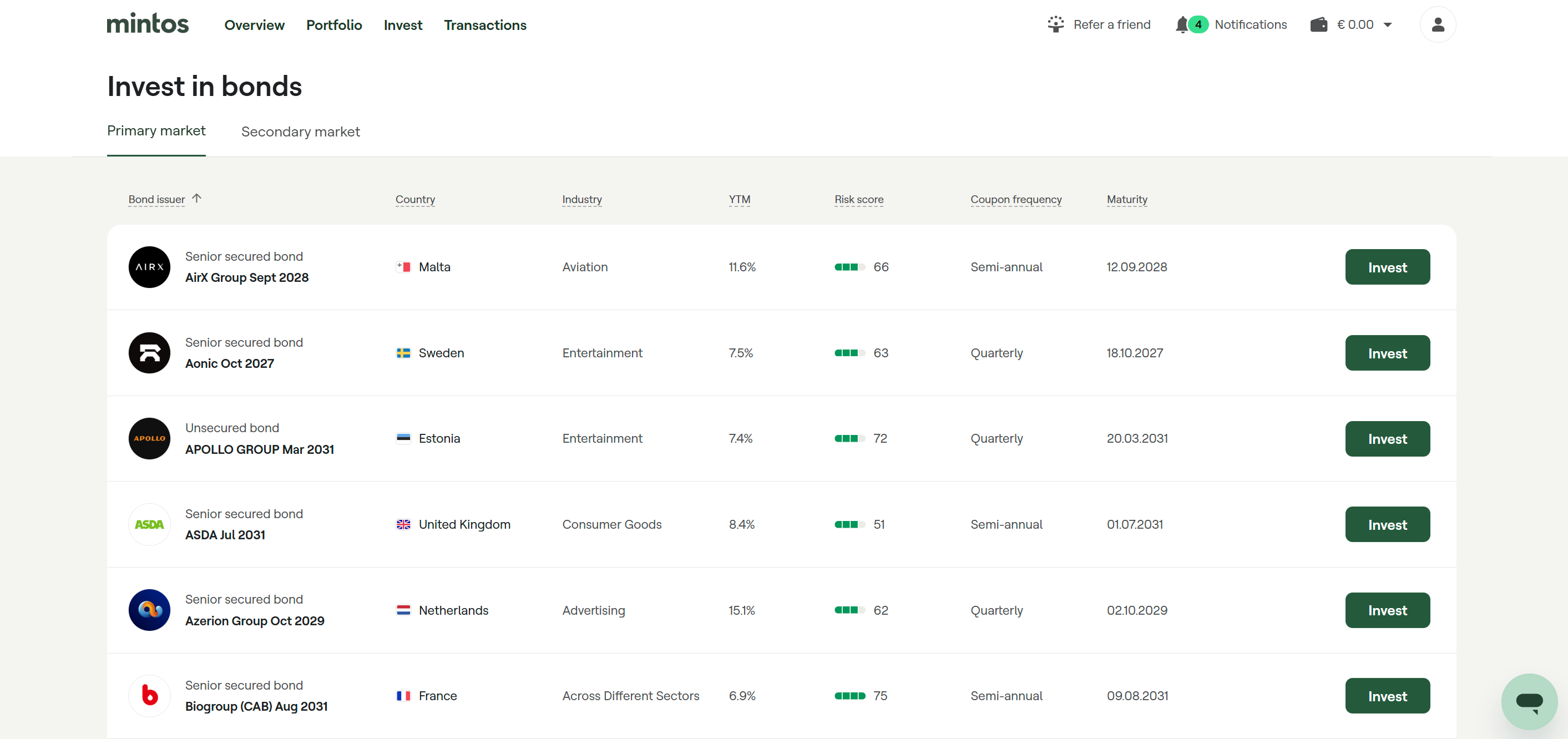This screenshot has width=1568, height=739.
Task: Click the Malta flag icon
Action: (x=403, y=267)
